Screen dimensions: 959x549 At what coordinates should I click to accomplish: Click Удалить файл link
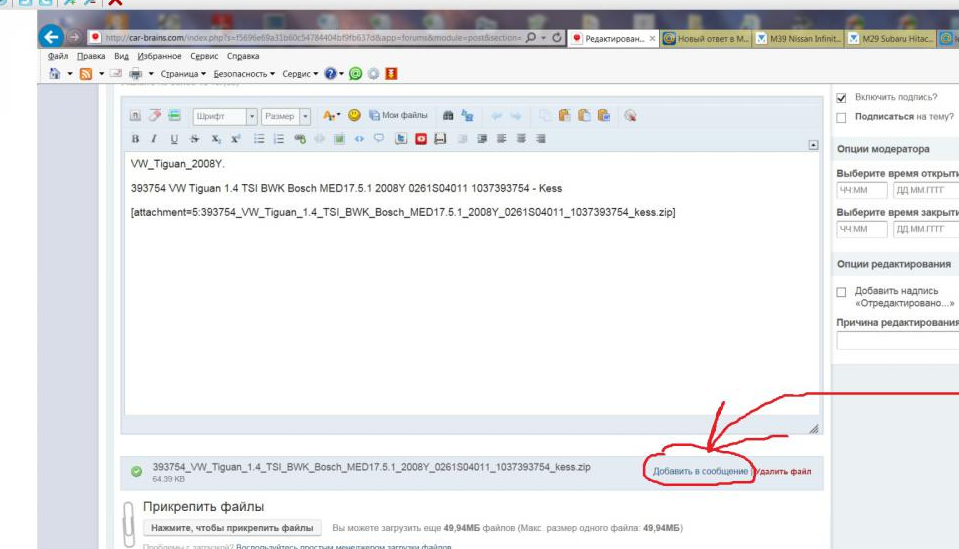click(x=783, y=471)
